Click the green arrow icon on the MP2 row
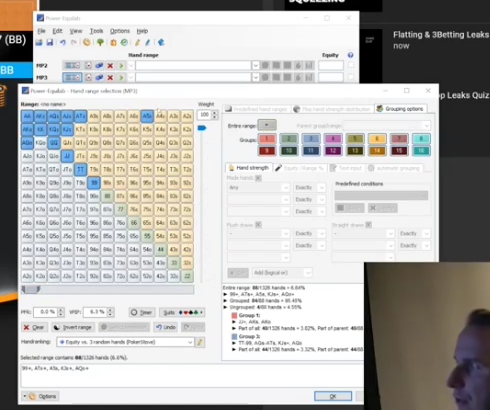Screen dimensions: 490x410 [121, 66]
